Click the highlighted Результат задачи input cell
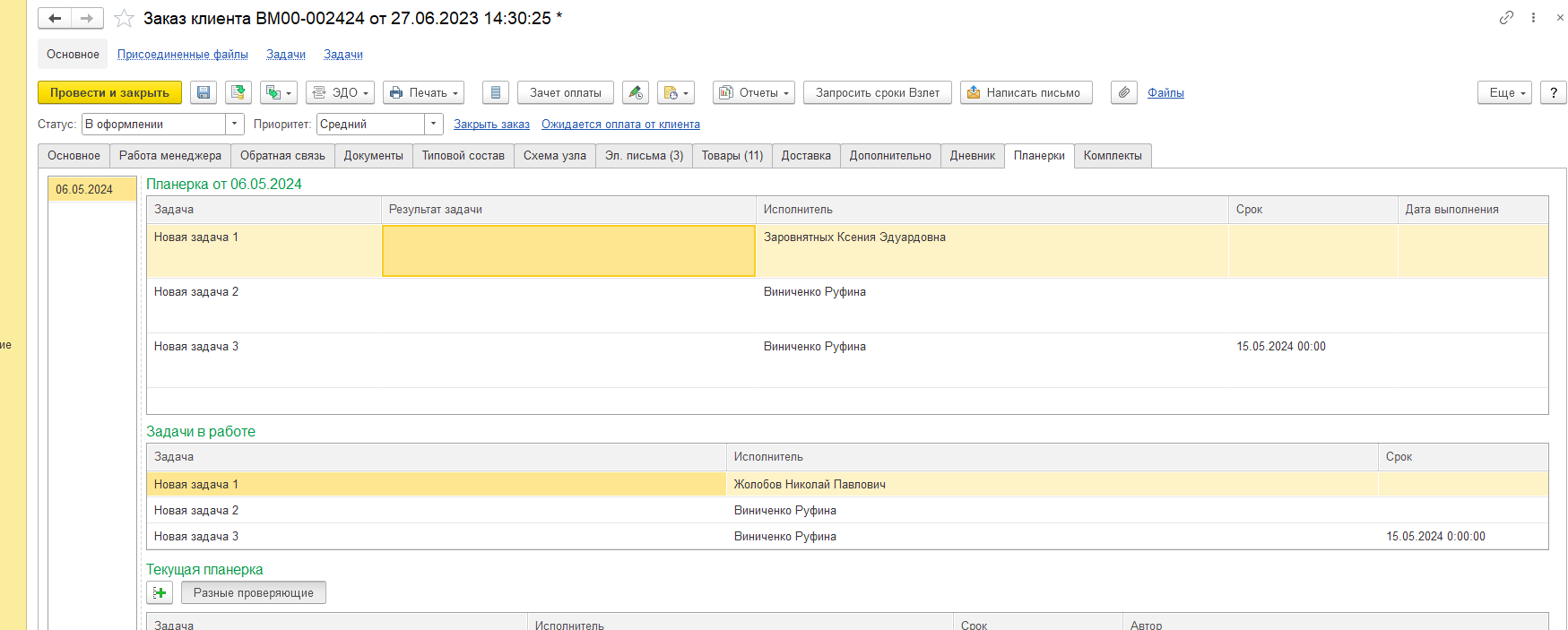This screenshot has height=630, width=1568. click(568, 251)
